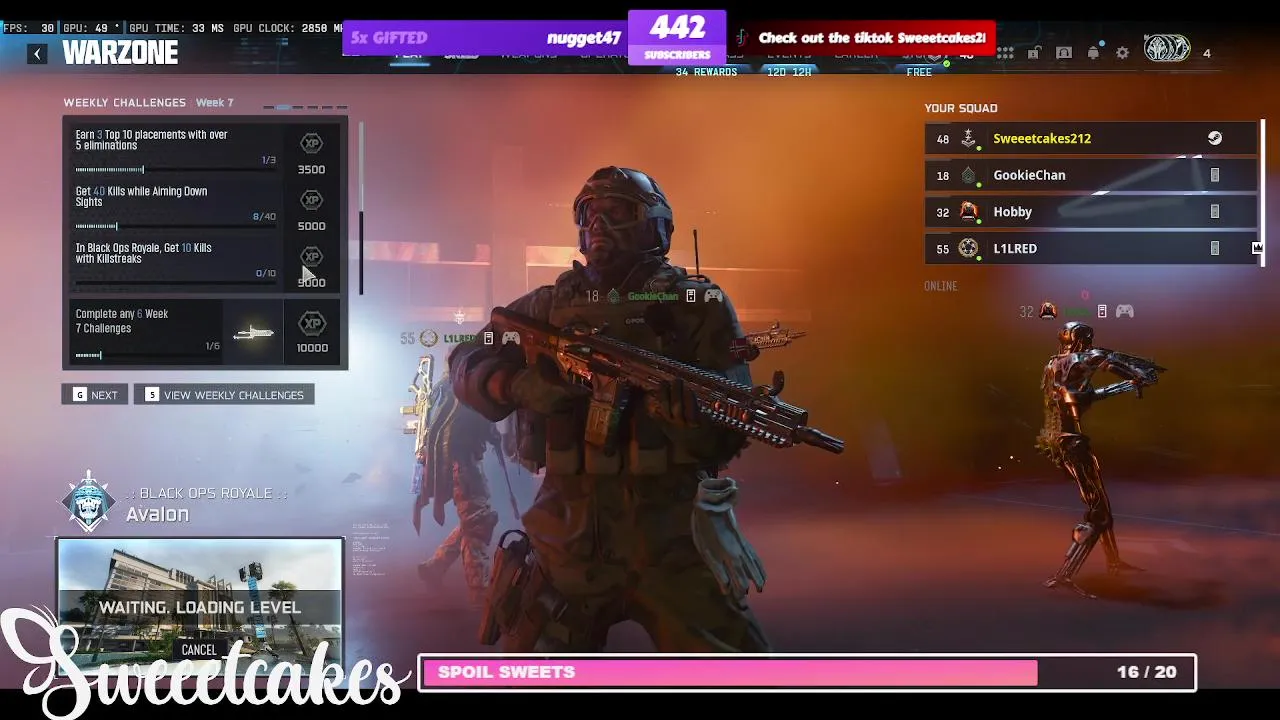Click controller icon beside in-lobby L1LRED nameplate

(x=510, y=338)
